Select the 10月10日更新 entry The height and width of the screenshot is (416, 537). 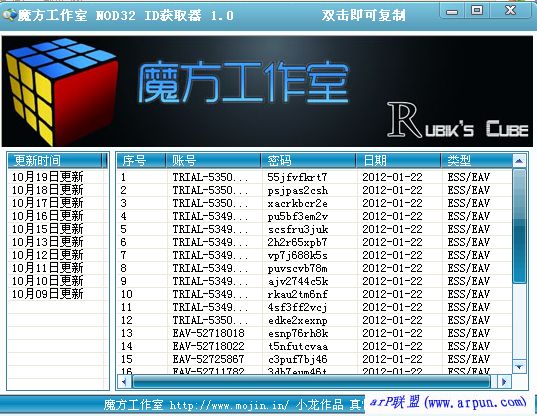(x=48, y=281)
